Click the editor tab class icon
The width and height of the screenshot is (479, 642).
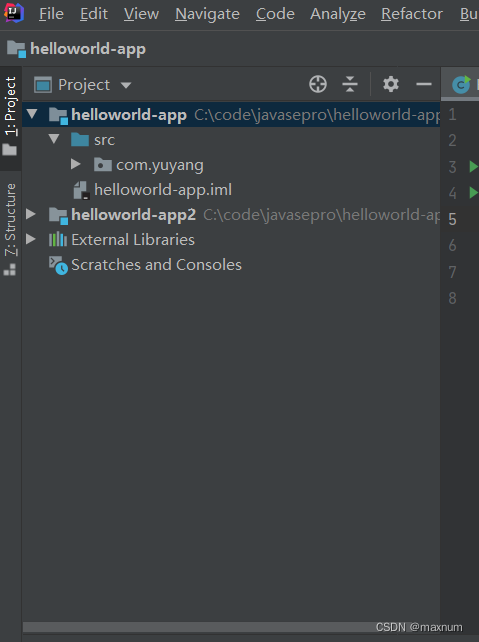click(x=461, y=84)
